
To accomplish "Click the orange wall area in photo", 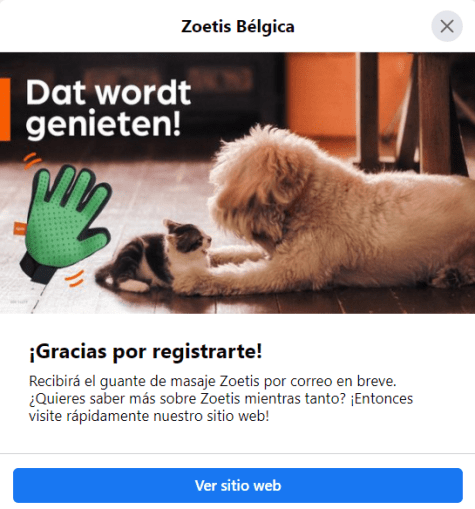I will pos(320,95).
